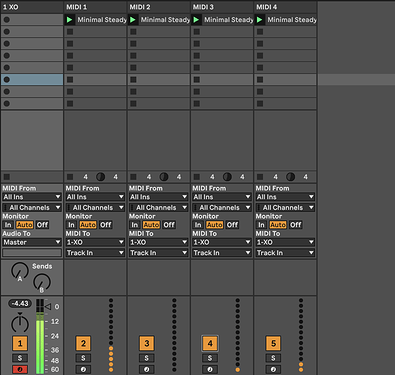Toggle track activator 3 on MIDI 2
Screen dimensions: 395x375
[x=147, y=343]
